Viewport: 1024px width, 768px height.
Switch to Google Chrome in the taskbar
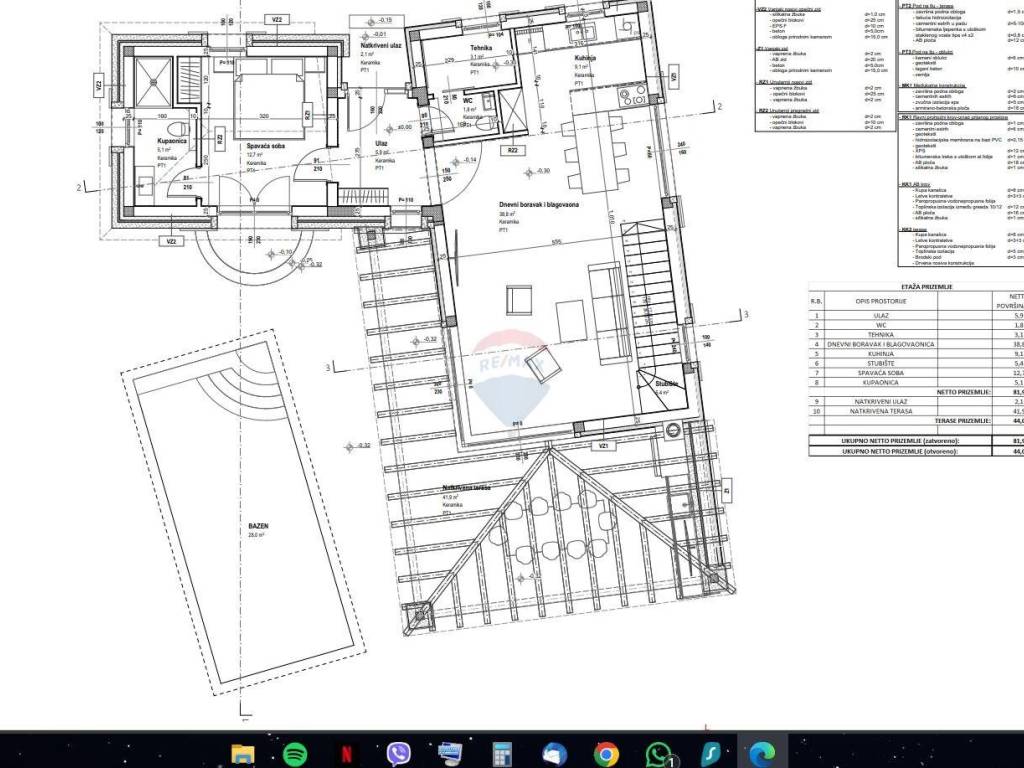[x=606, y=753]
